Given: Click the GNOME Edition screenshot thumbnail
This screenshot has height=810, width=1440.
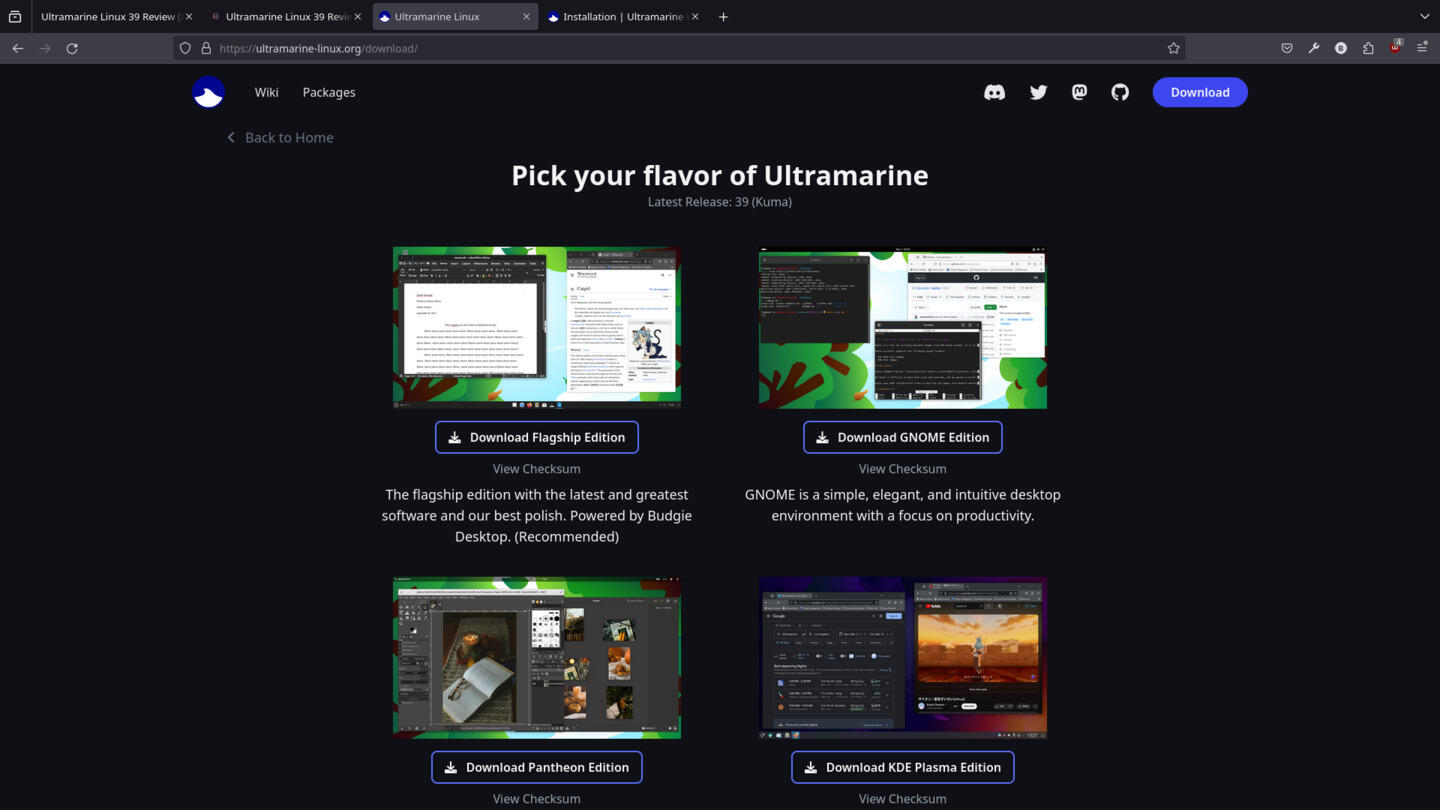Looking at the screenshot, I should click(903, 328).
